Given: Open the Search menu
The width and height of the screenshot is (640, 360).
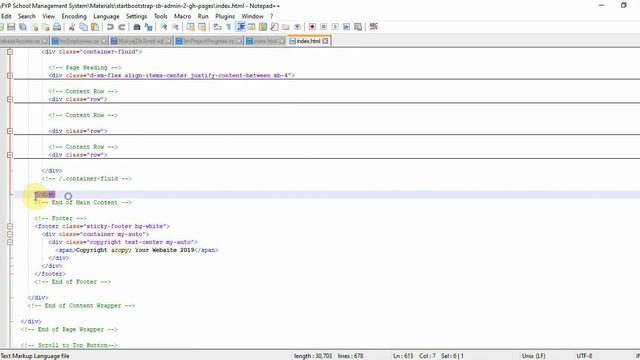Looking at the screenshot, I should [27, 16].
